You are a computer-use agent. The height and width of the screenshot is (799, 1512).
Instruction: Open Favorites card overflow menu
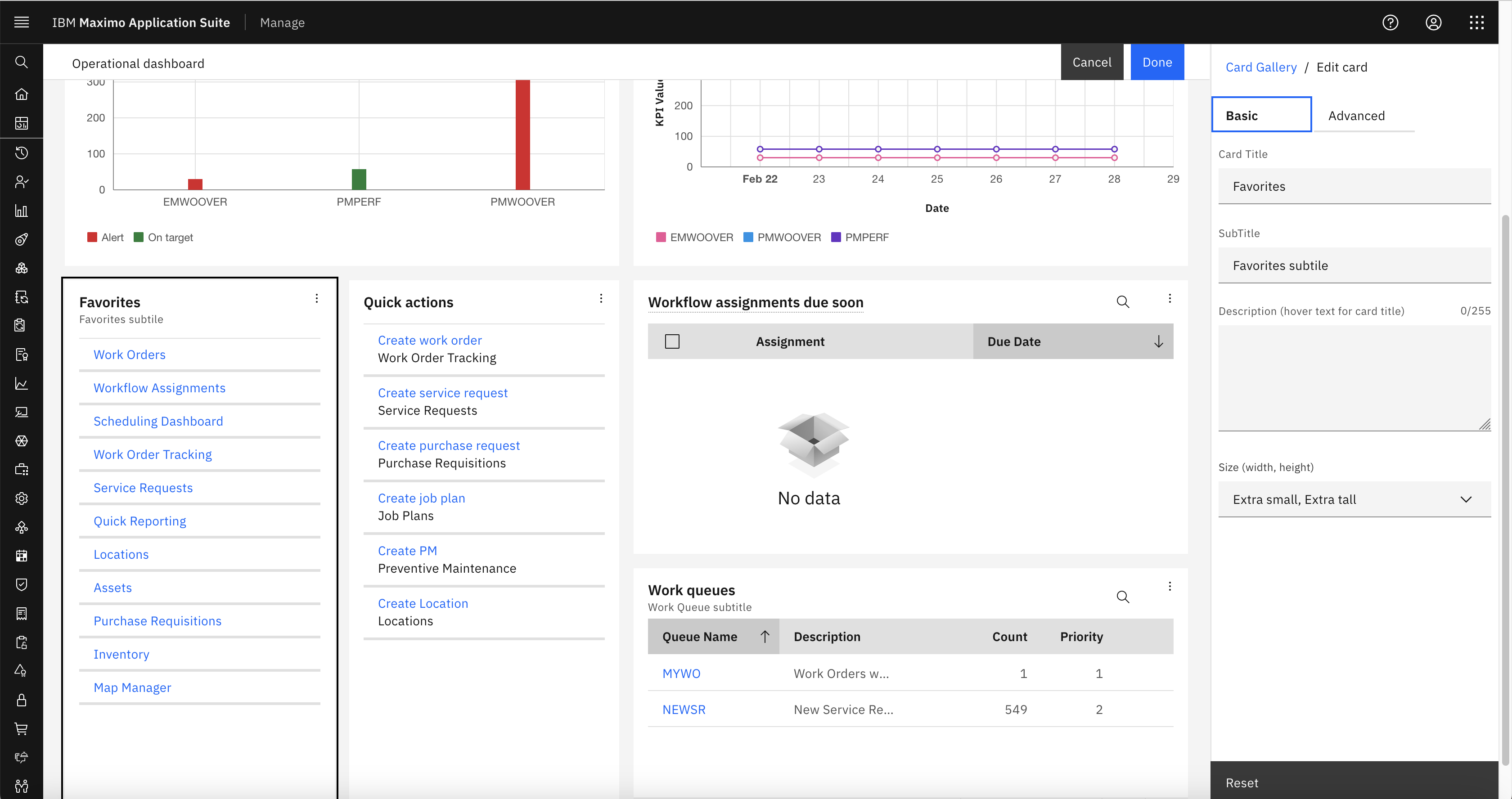(317, 299)
